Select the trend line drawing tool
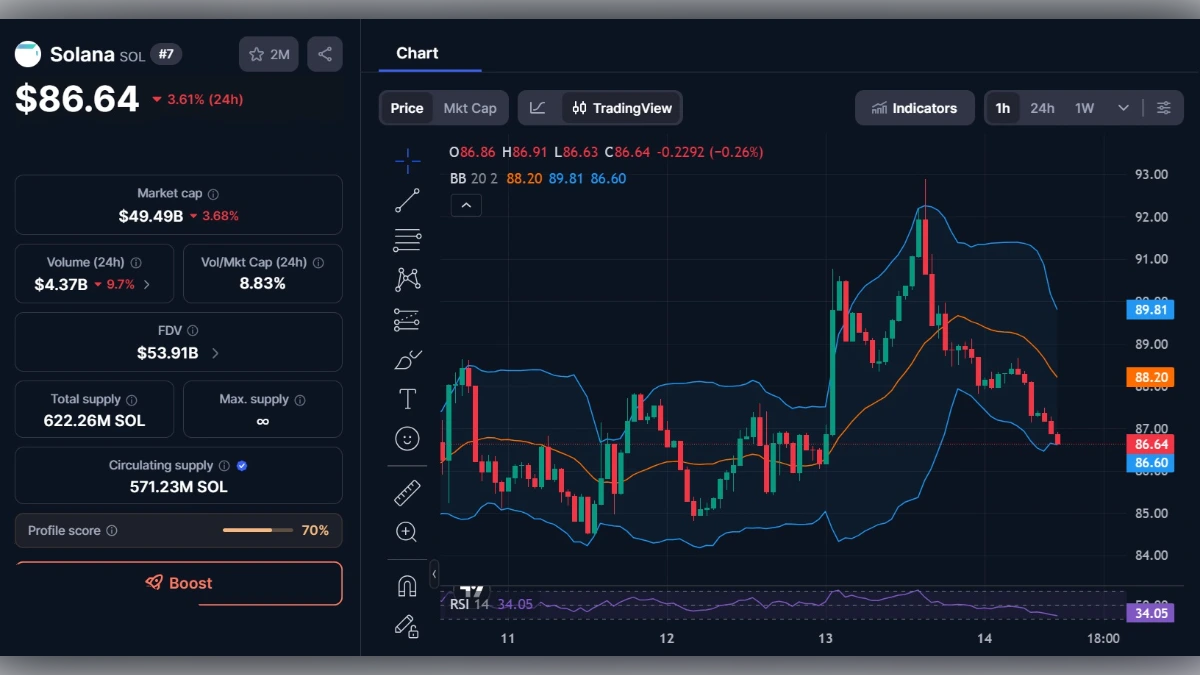 click(407, 200)
